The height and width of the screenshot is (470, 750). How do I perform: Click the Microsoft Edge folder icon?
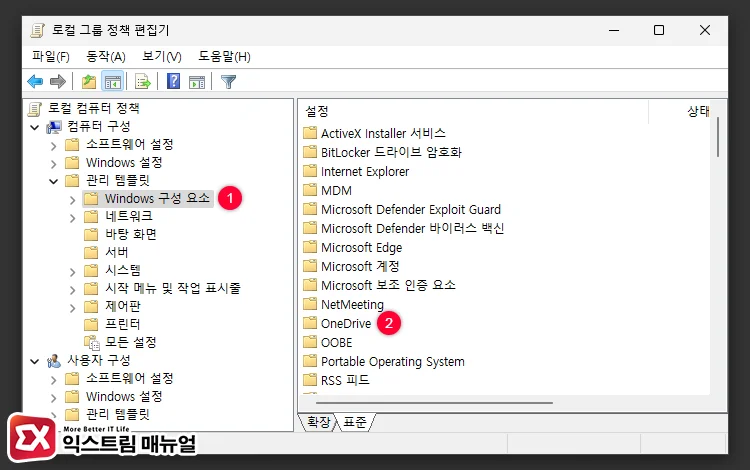(x=310, y=247)
